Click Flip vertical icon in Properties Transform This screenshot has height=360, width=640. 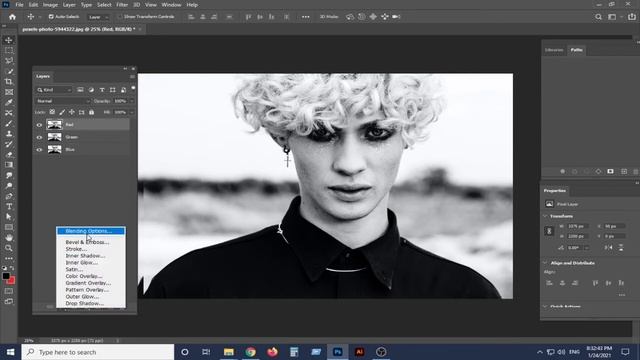click(621, 247)
